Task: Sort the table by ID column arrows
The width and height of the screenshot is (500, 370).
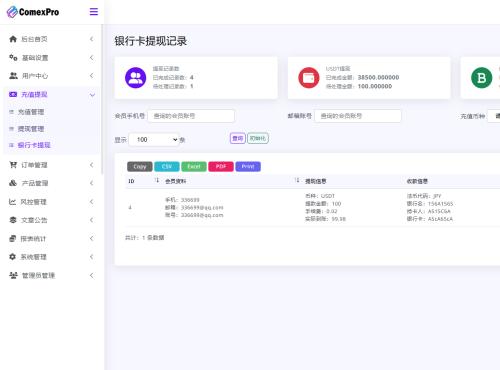Action: (157, 180)
